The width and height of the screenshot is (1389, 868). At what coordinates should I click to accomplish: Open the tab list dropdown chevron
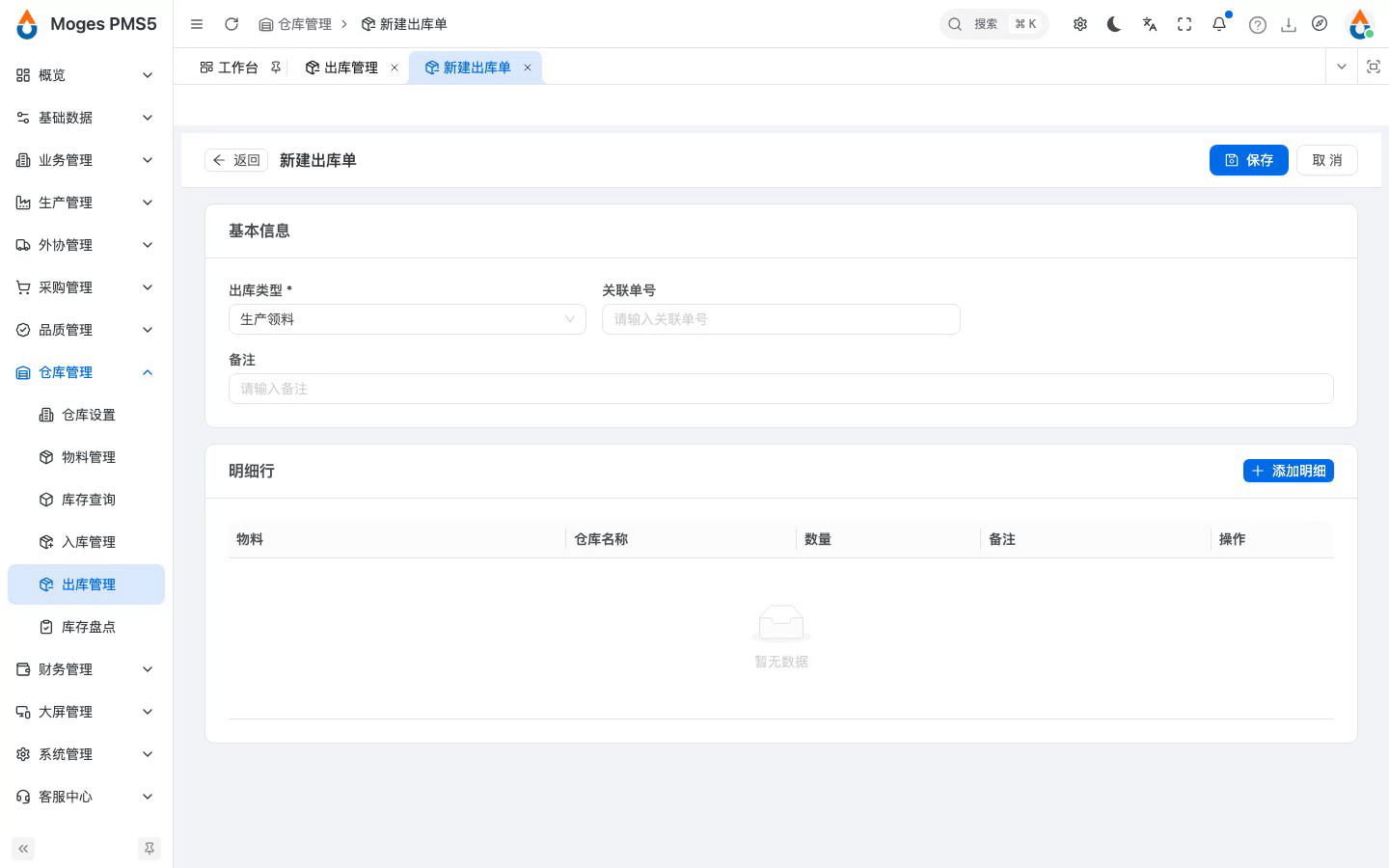[x=1342, y=67]
